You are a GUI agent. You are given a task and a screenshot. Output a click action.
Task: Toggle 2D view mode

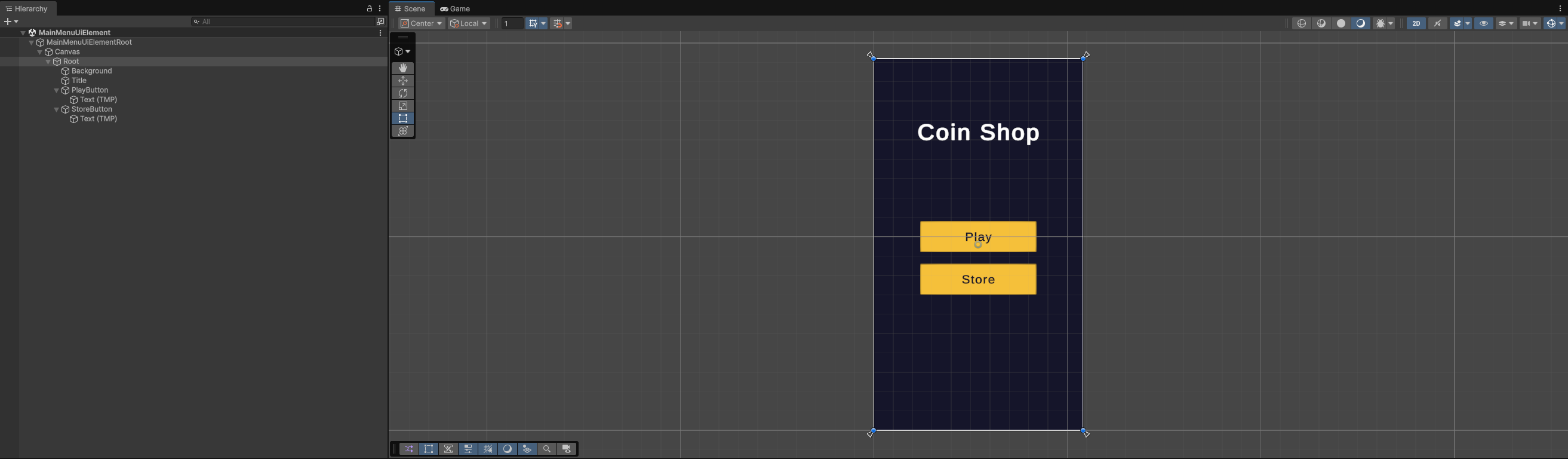click(x=1416, y=23)
